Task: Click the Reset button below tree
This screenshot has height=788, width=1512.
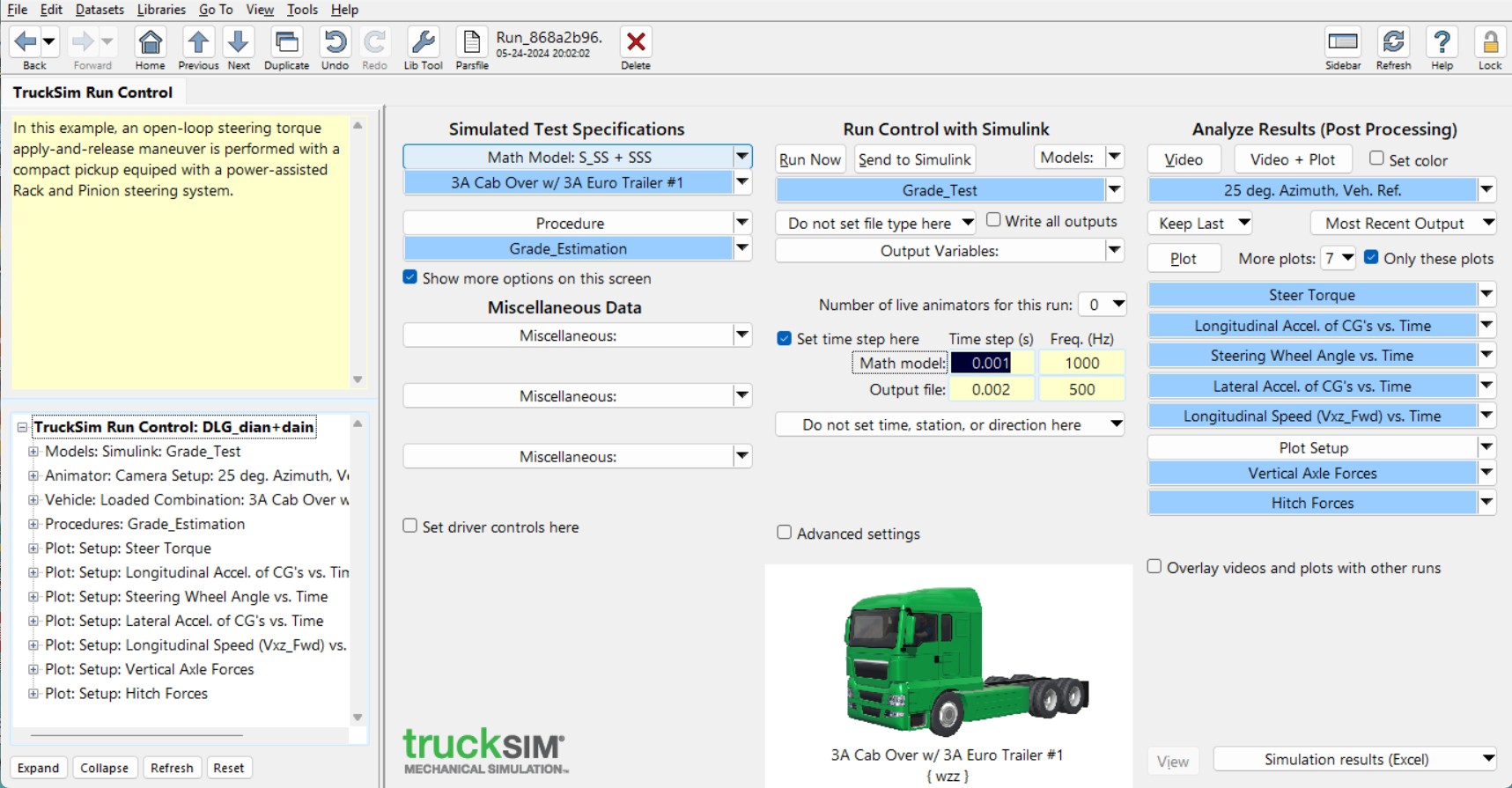Action: click(229, 768)
